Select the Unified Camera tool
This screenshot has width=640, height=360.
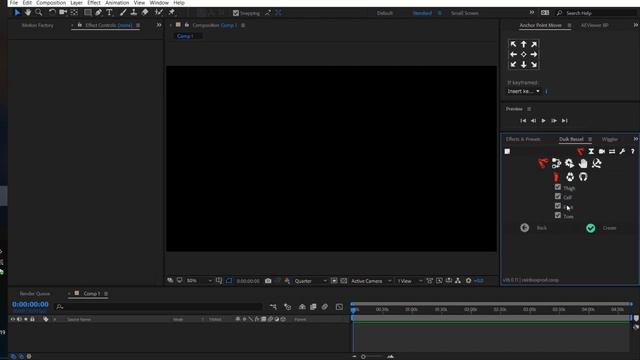63,13
